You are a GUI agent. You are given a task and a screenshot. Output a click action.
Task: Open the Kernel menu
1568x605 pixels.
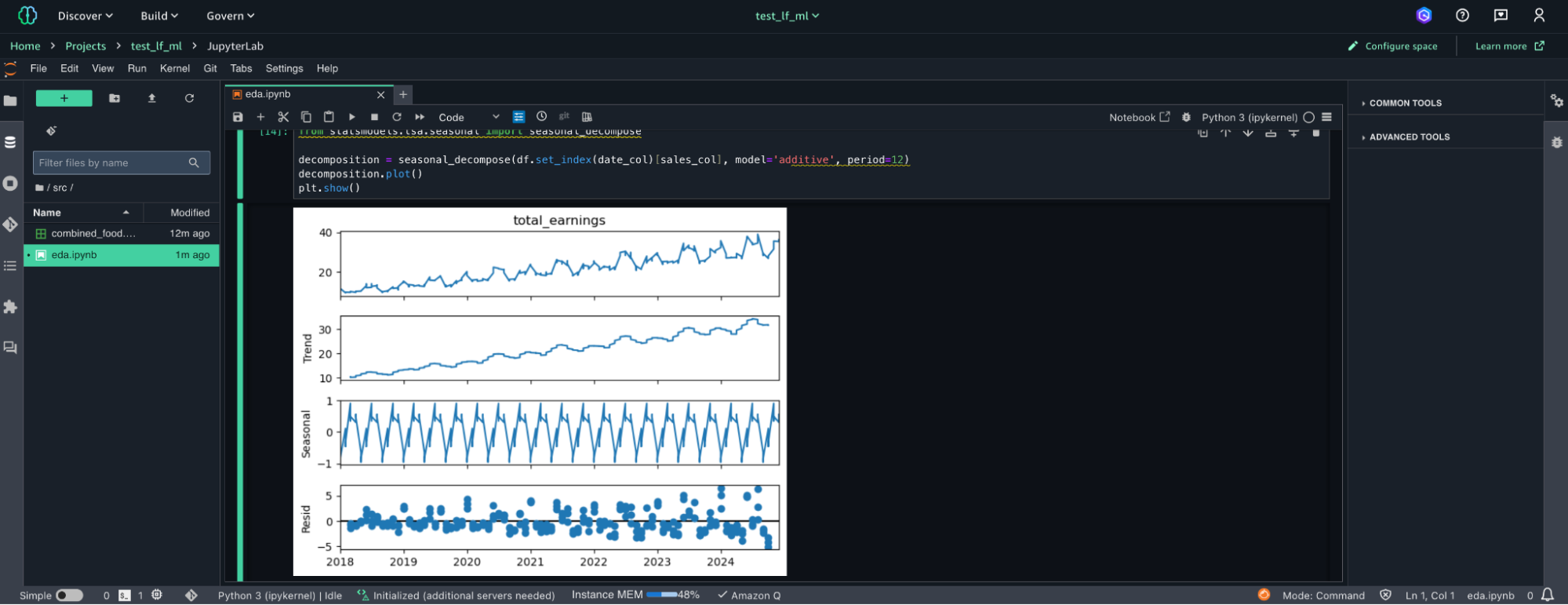(x=174, y=68)
